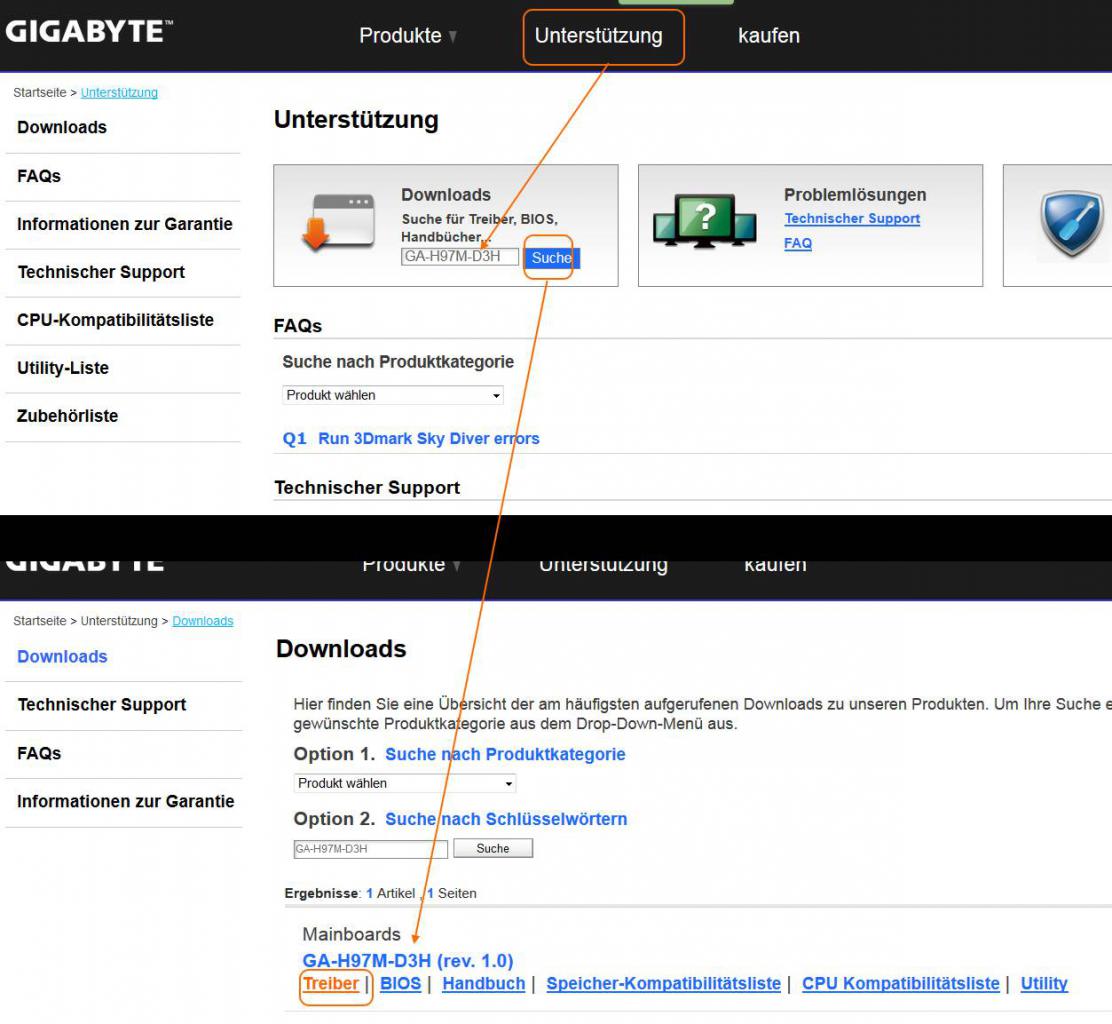Open Q1 Run 3Dmark Sky Diver errors
The height and width of the screenshot is (1024, 1112).
tap(411, 439)
